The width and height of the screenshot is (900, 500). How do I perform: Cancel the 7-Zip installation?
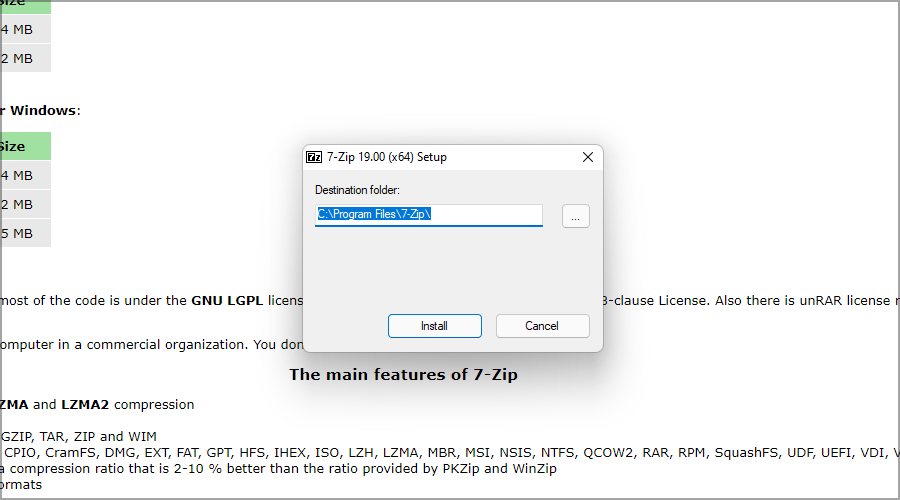(x=541, y=326)
